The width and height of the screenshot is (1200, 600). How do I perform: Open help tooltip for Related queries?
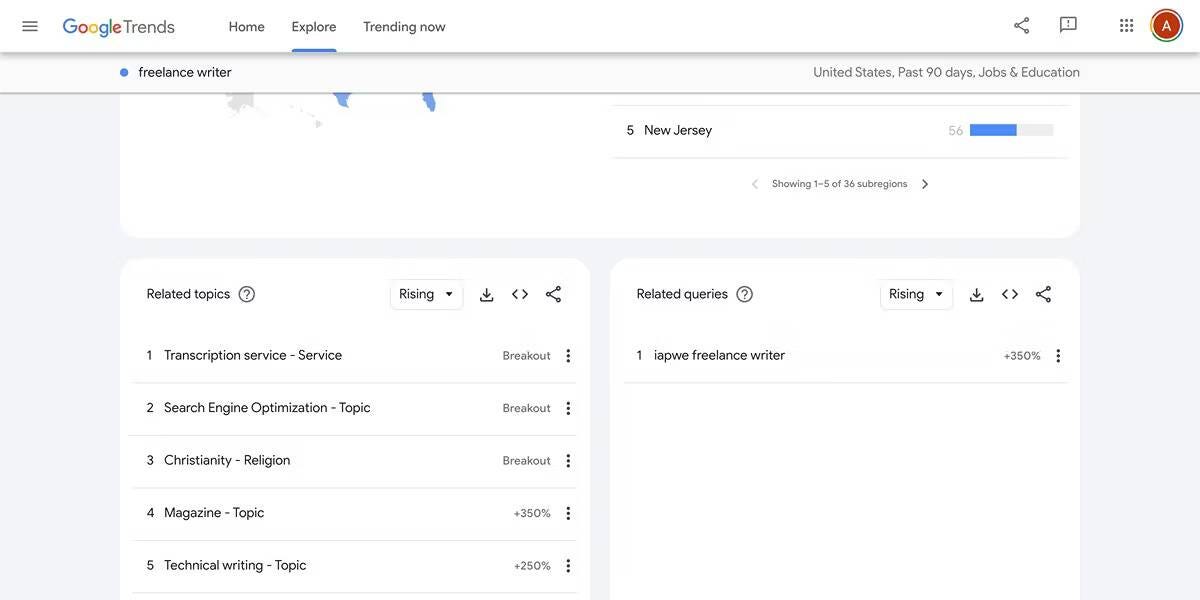[x=744, y=294]
